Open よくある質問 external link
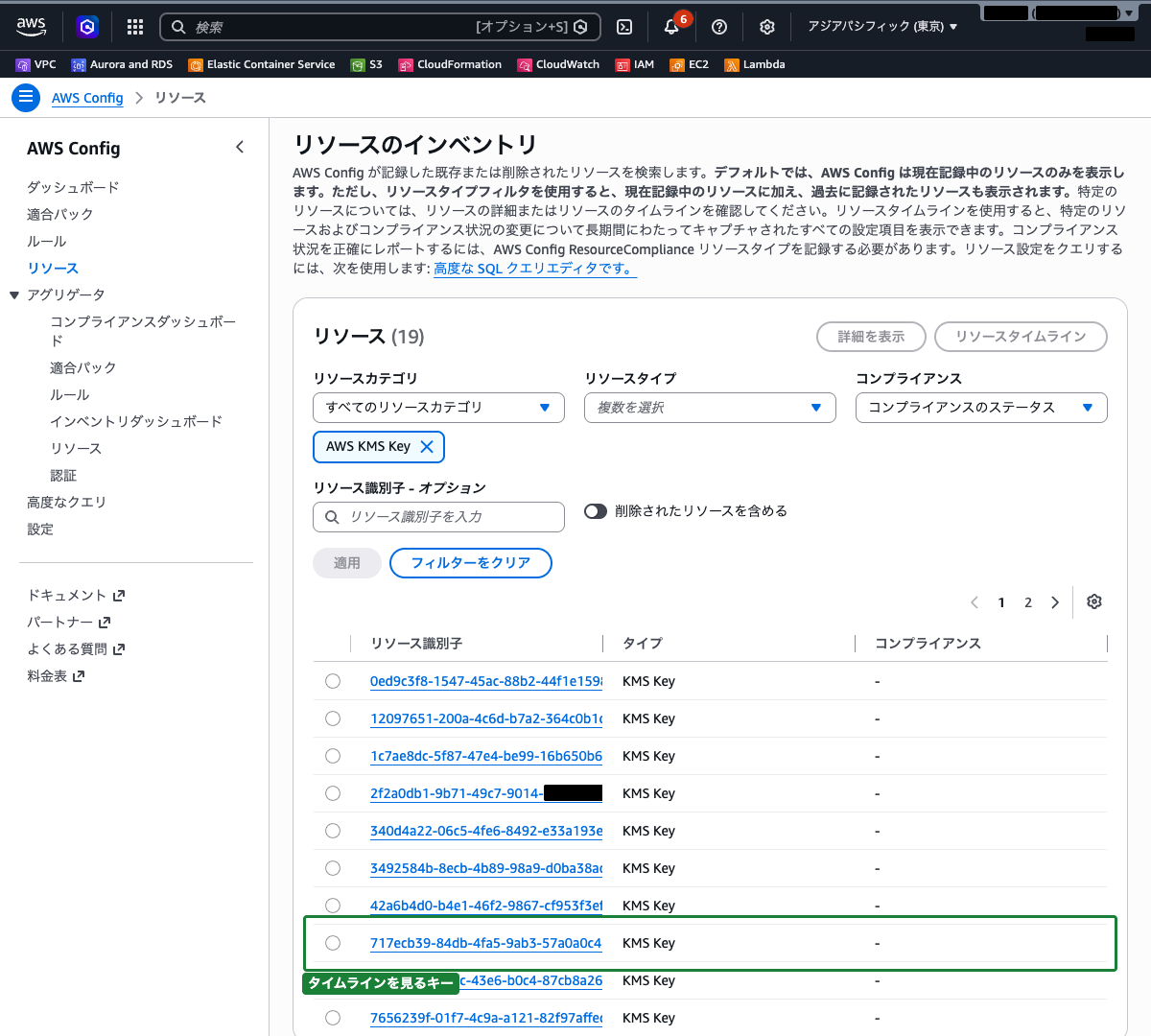 [x=76, y=649]
